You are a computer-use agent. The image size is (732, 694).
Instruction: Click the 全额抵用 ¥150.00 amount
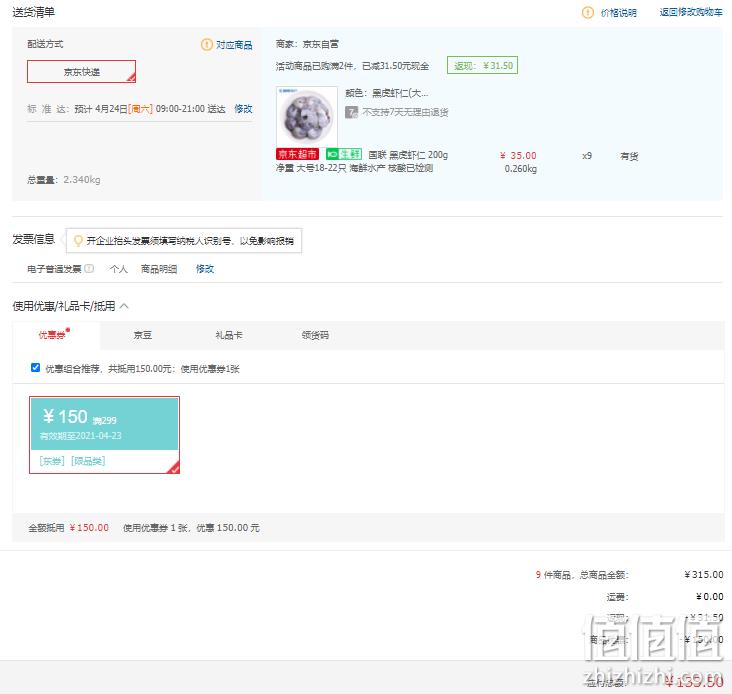[89, 528]
